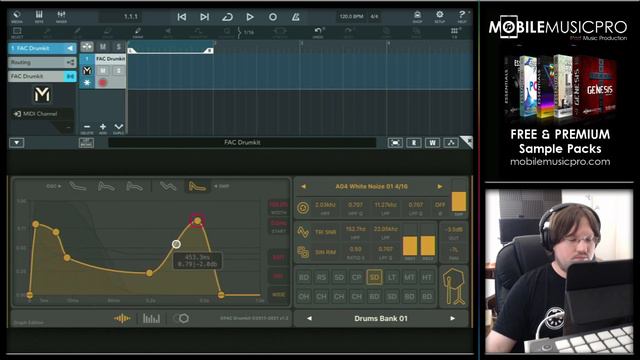This screenshot has height=360, width=640.
Task: Close the plugin panel corner X
Action: (x=467, y=141)
